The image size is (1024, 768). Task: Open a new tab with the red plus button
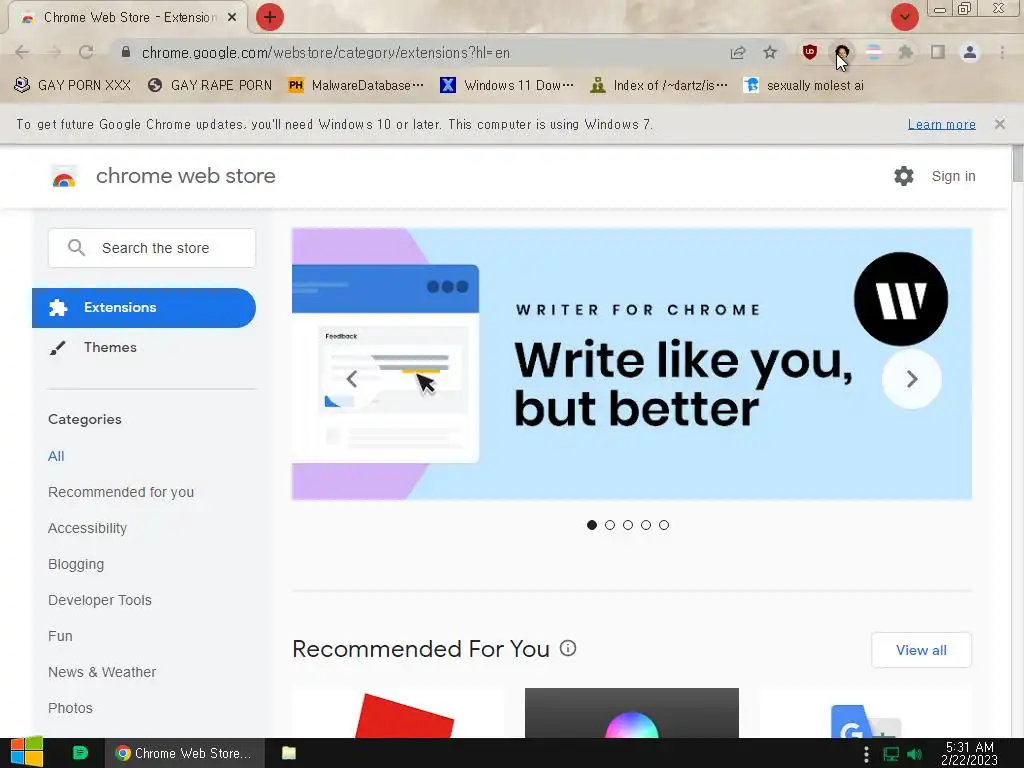pyautogui.click(x=270, y=17)
